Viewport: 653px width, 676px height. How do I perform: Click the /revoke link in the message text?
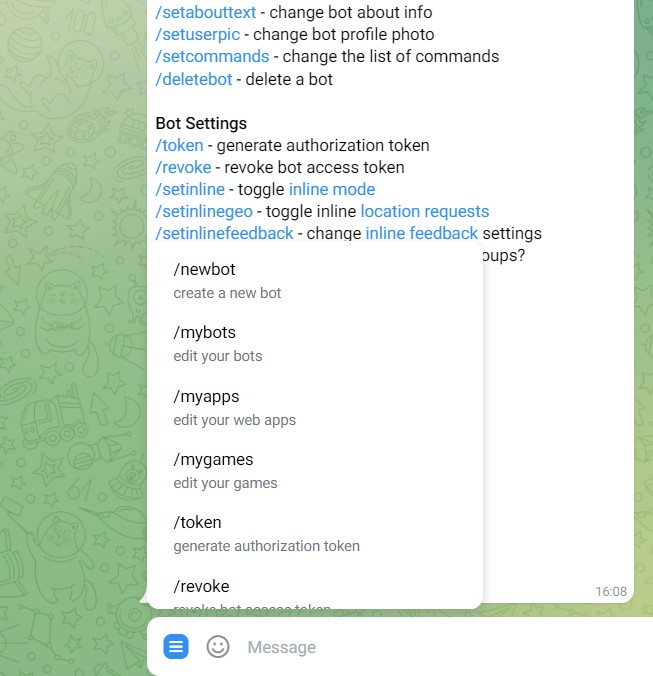pyautogui.click(x=183, y=167)
